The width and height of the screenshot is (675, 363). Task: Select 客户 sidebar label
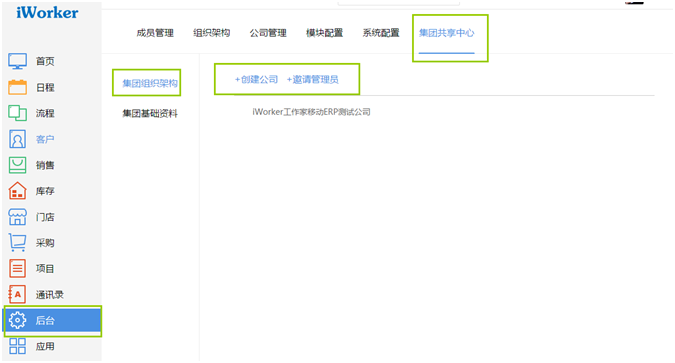tap(45, 139)
